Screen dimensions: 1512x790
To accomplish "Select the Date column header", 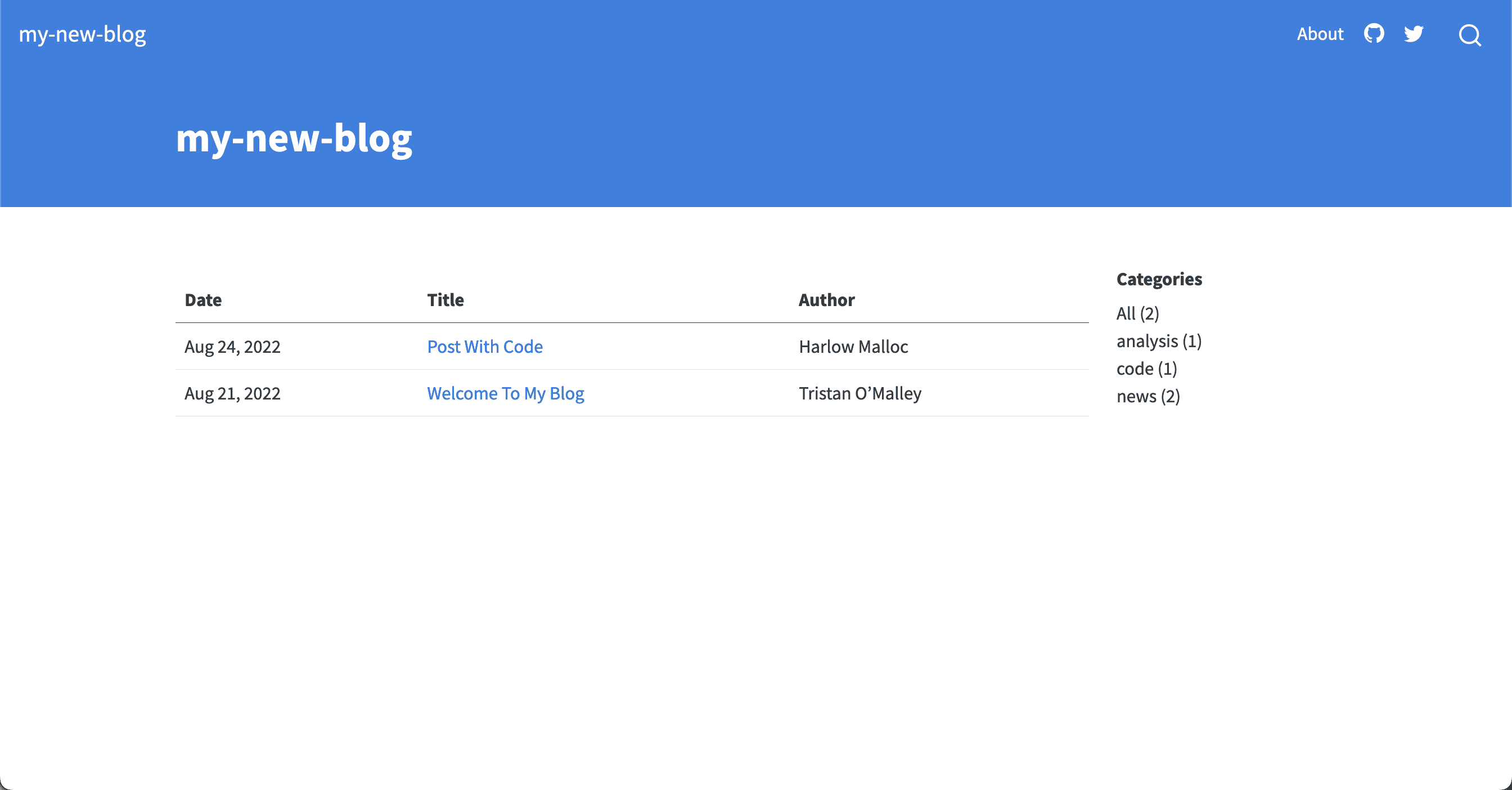I will pyautogui.click(x=202, y=300).
